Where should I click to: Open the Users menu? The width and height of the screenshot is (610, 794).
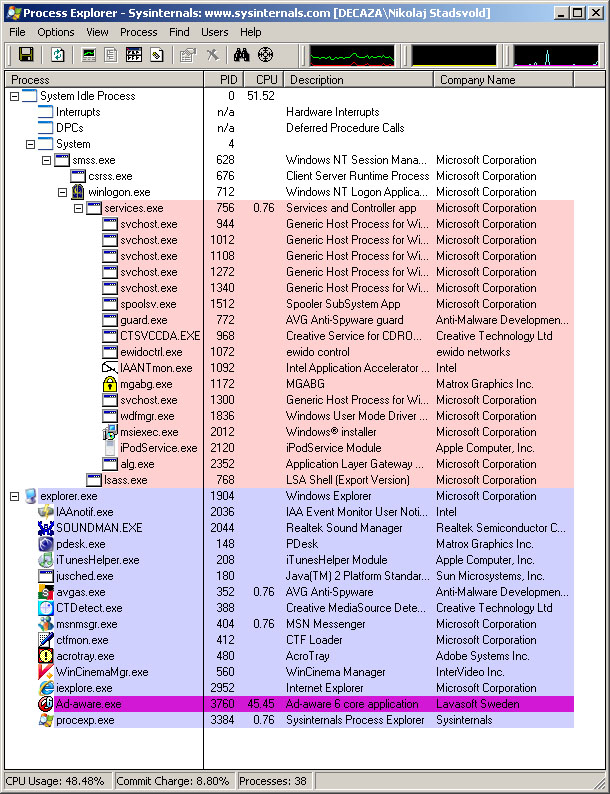(x=215, y=32)
